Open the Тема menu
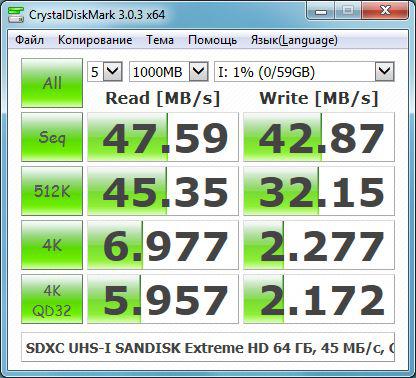 pyautogui.click(x=160, y=40)
